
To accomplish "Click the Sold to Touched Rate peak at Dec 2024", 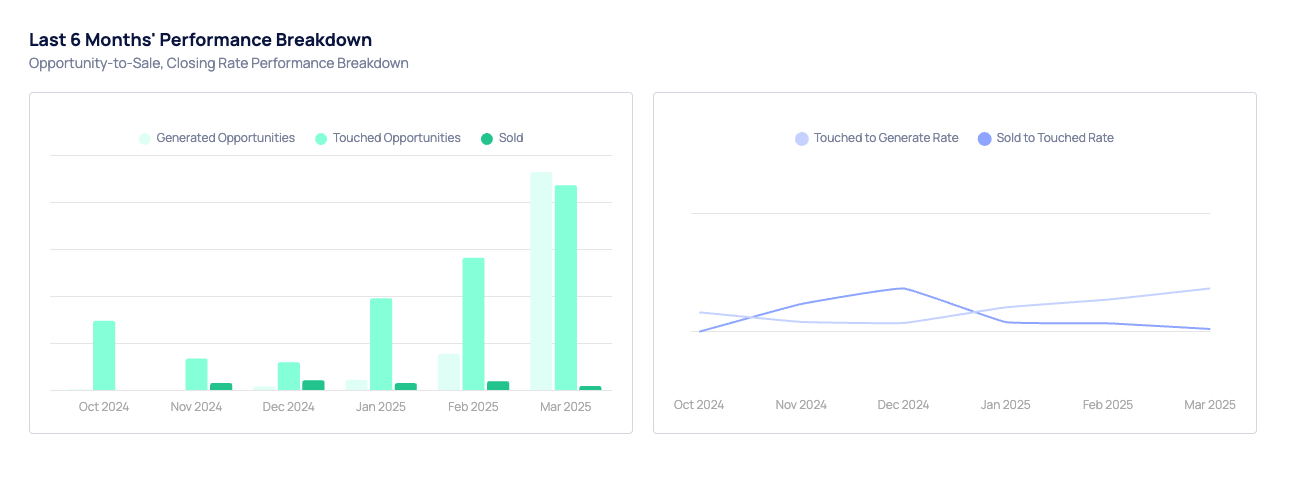I will (904, 288).
